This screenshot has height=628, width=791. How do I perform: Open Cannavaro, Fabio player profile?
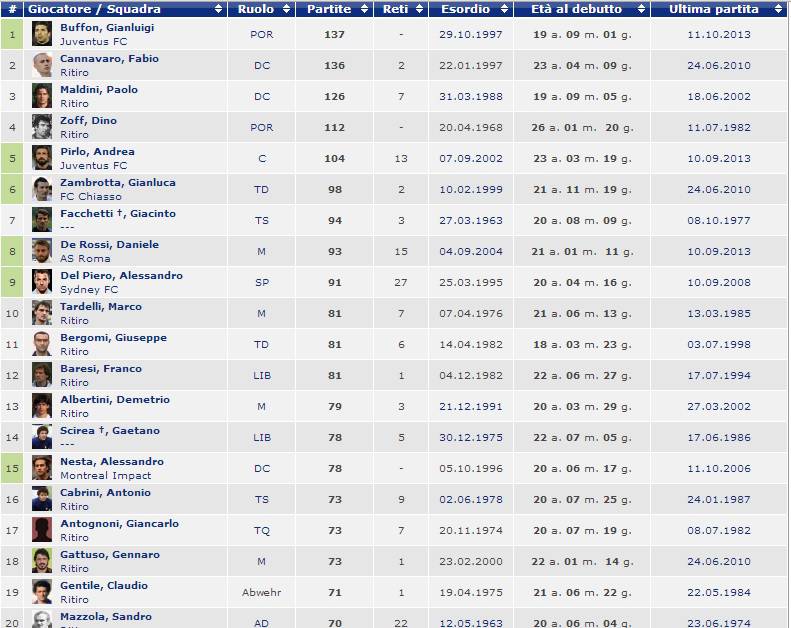pos(109,59)
